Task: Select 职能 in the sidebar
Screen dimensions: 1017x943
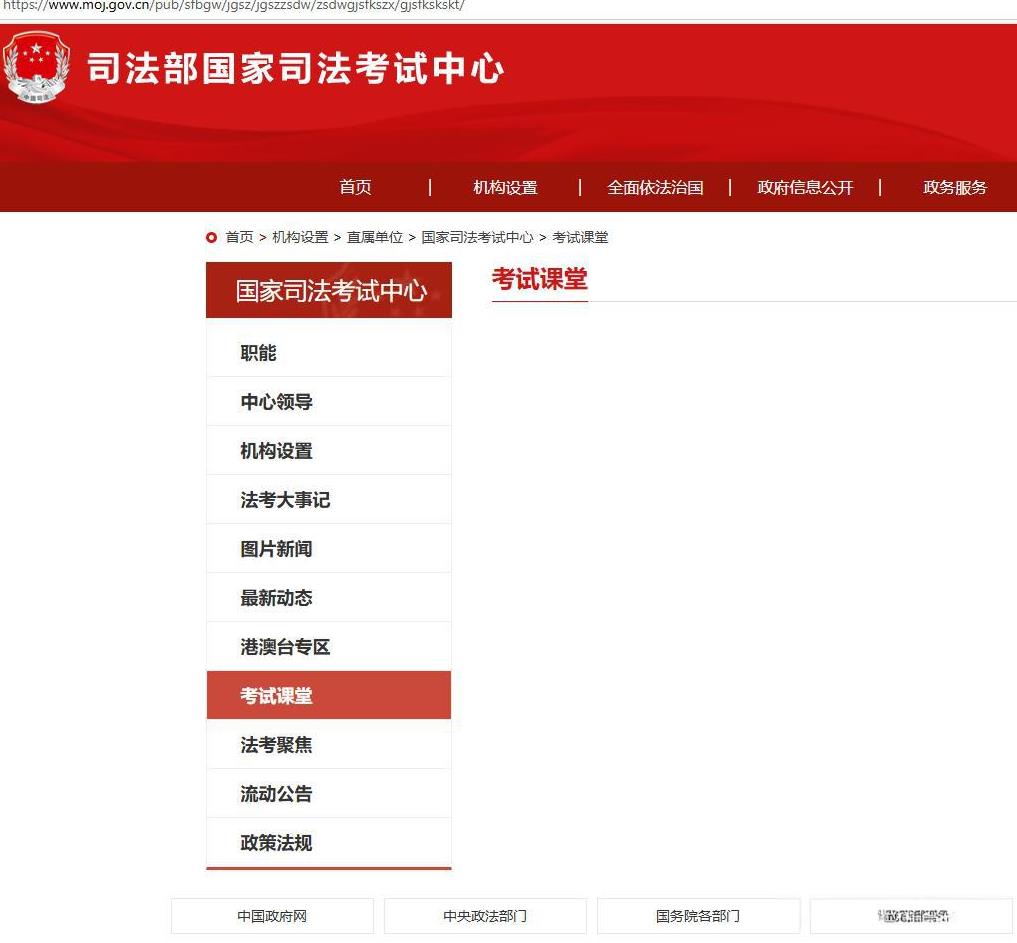Action: 329,353
